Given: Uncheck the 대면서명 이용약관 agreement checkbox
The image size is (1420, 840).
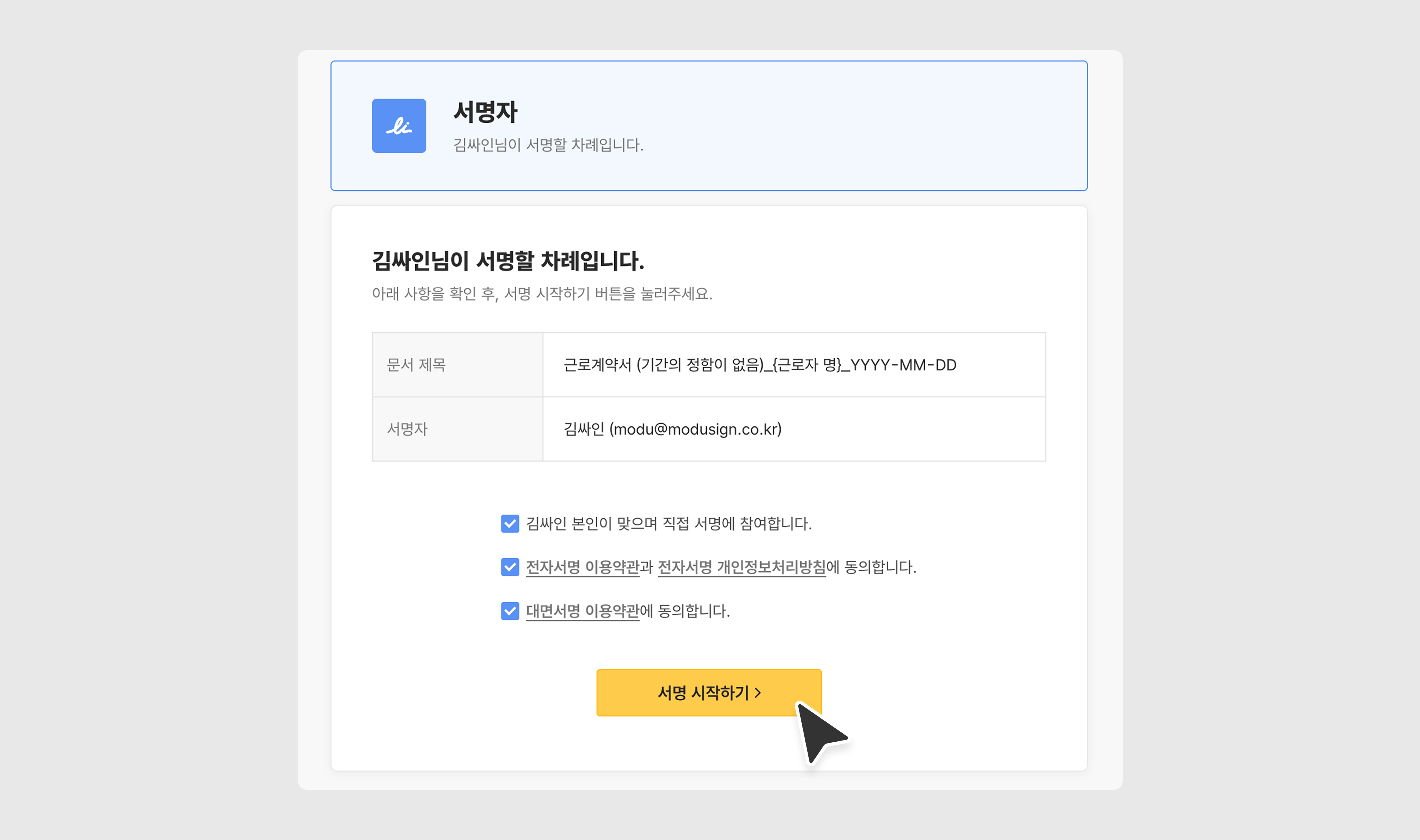Looking at the screenshot, I should pos(510,611).
